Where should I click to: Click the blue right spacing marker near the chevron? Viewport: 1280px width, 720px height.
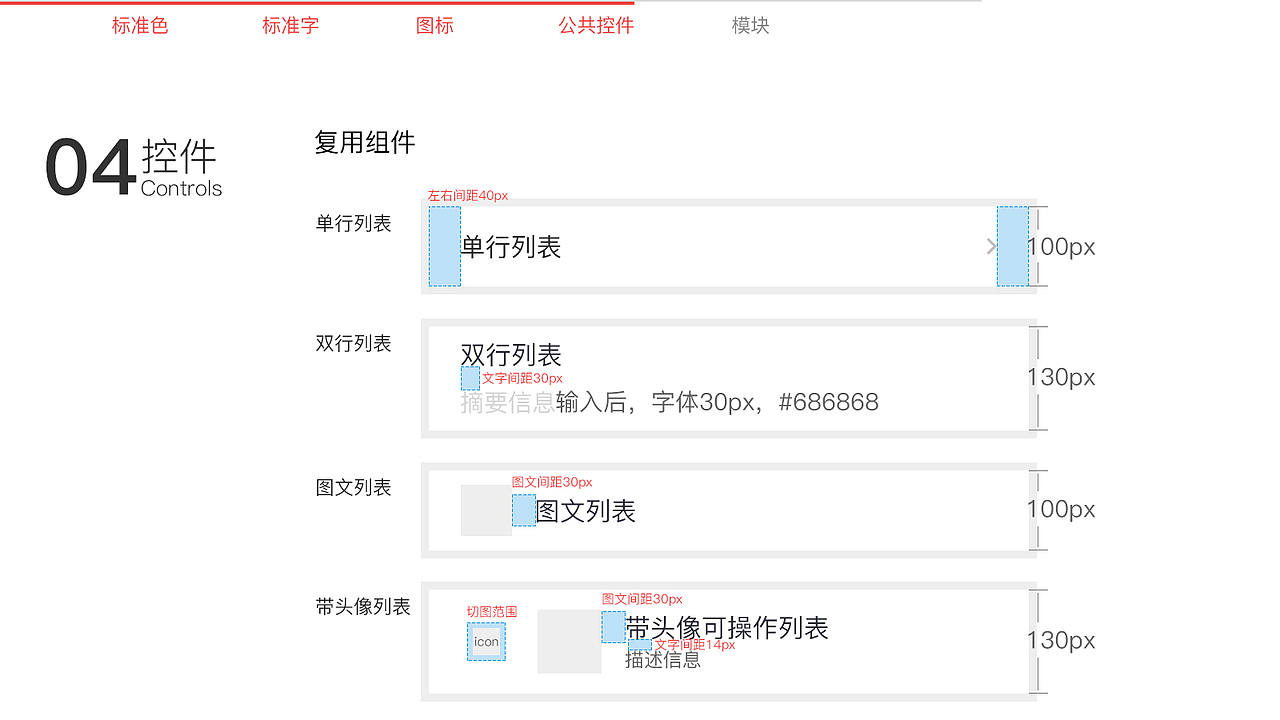click(1013, 246)
